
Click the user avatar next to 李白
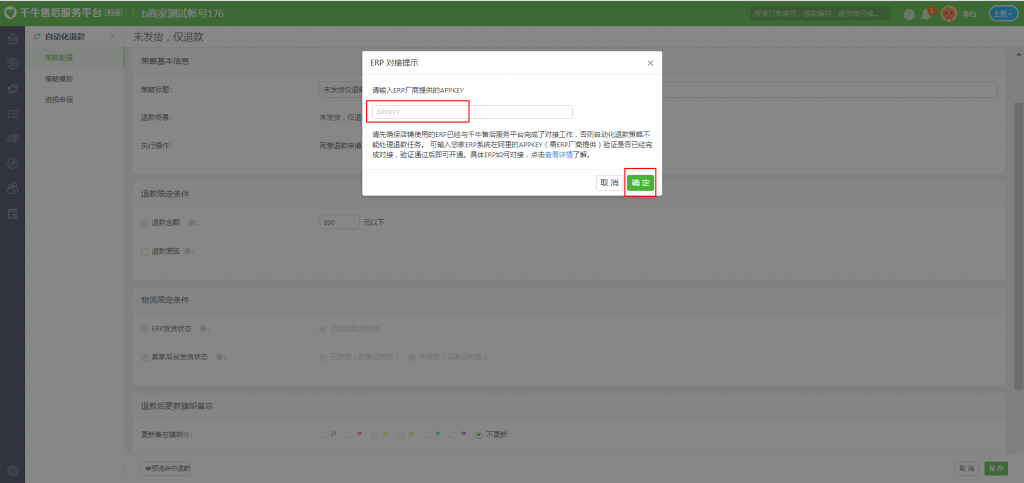pos(948,14)
